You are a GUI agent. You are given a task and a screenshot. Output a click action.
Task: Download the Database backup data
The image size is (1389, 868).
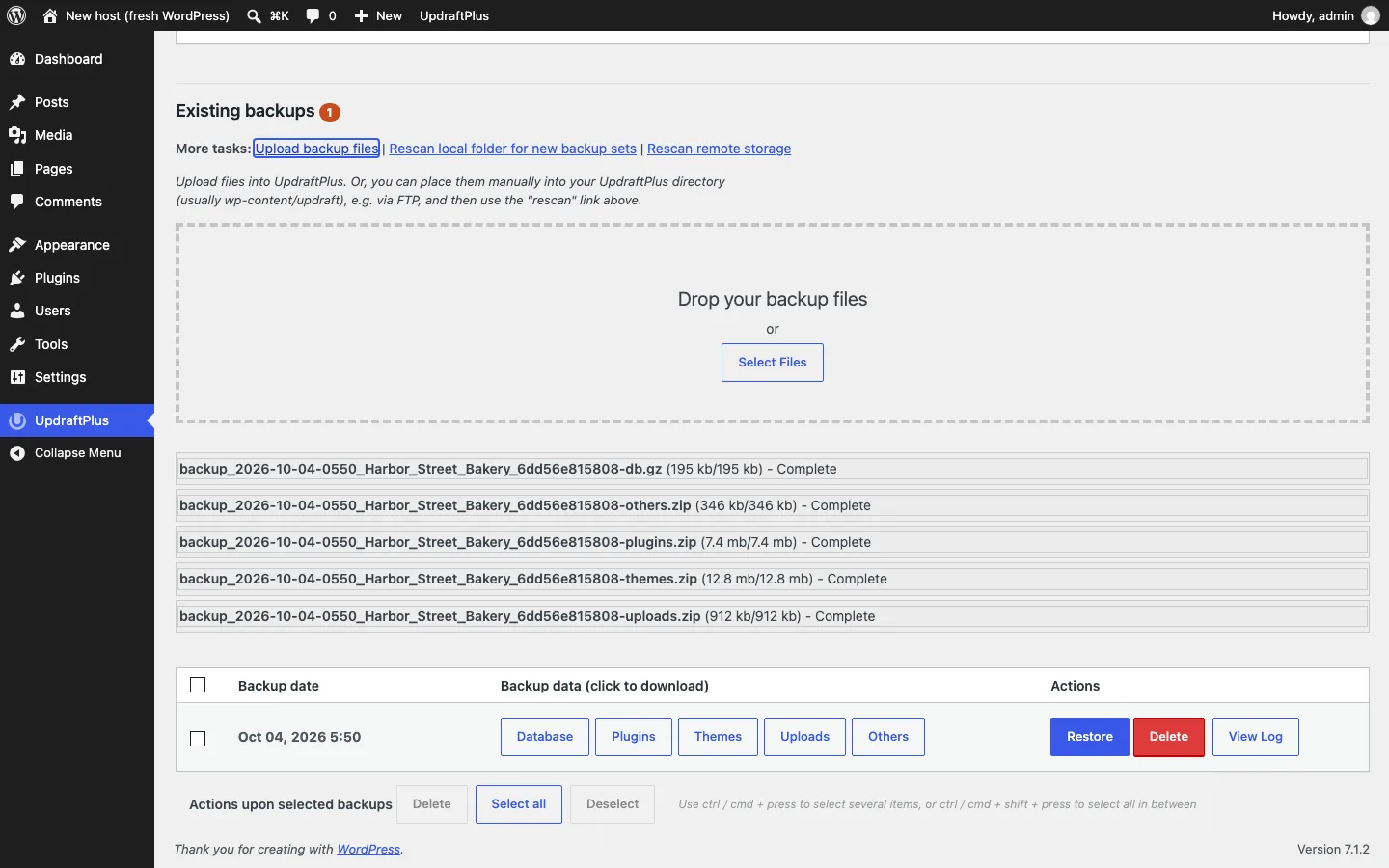click(x=545, y=737)
